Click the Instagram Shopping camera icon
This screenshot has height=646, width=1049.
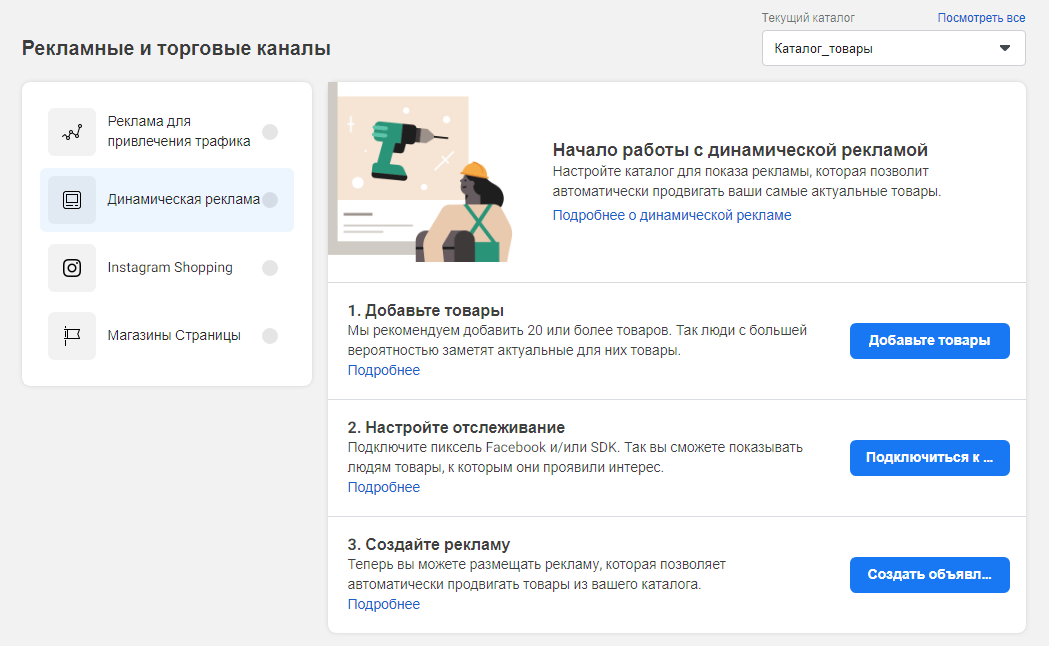72,268
